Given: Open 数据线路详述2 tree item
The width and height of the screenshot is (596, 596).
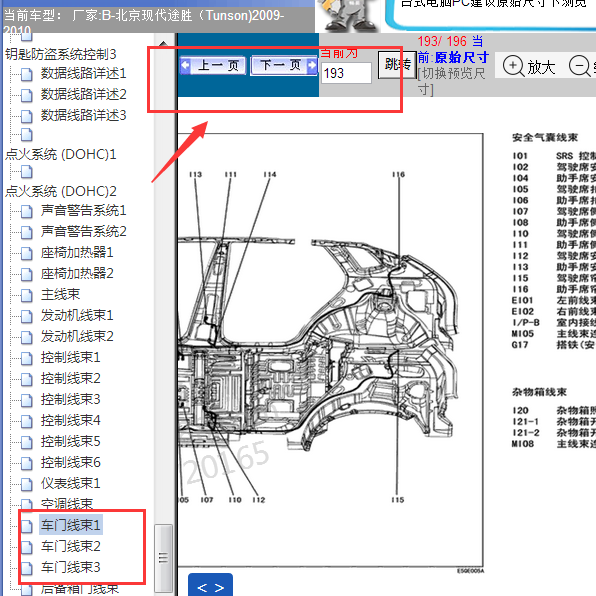Looking at the screenshot, I should 83,94.
